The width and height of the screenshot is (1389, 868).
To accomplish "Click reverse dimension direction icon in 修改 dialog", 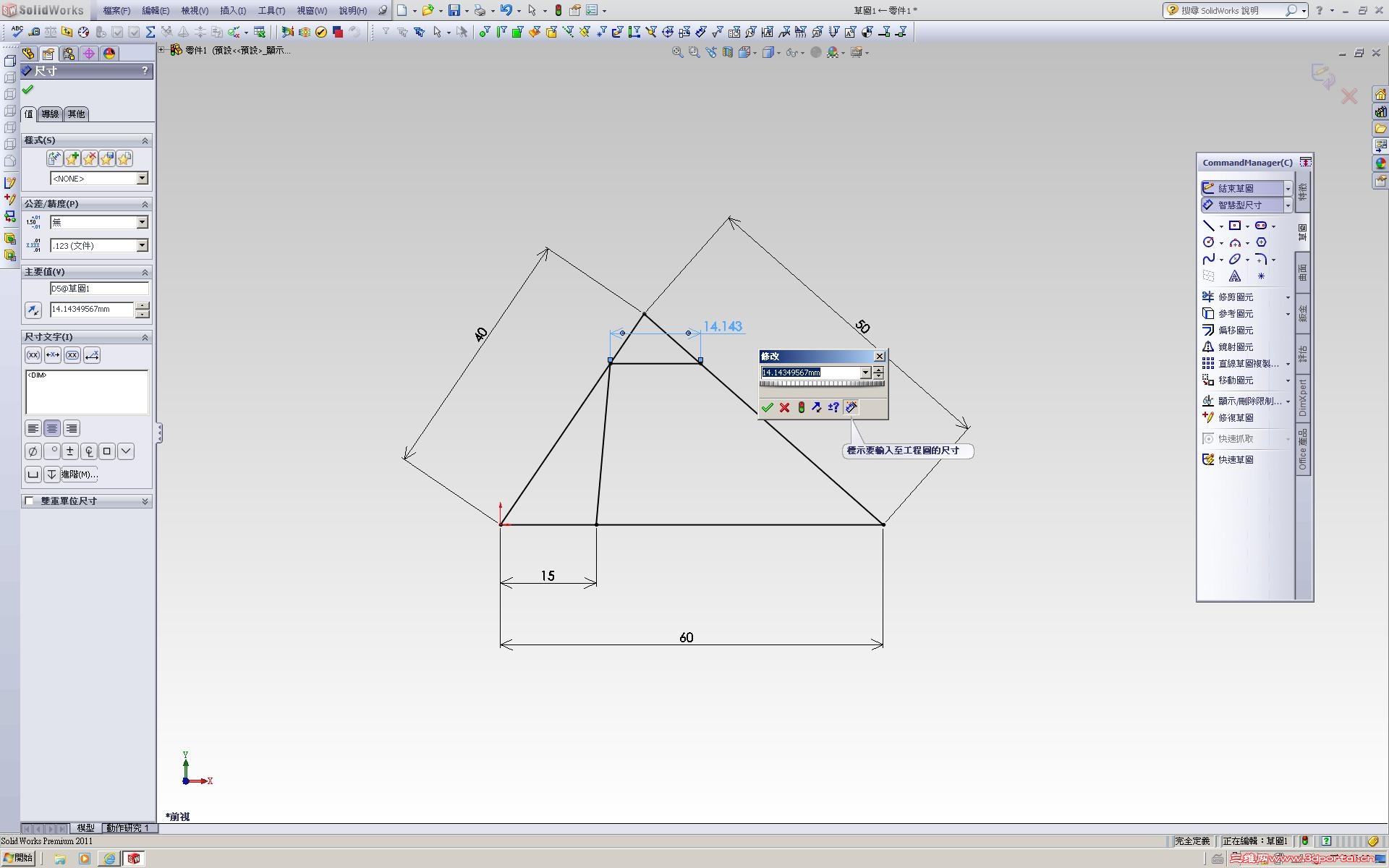I will pos(817,408).
